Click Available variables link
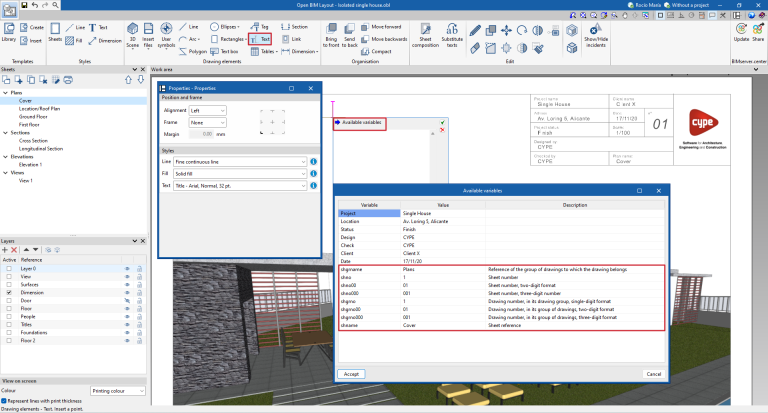Screen dimensions: 768x413 pos(362,122)
